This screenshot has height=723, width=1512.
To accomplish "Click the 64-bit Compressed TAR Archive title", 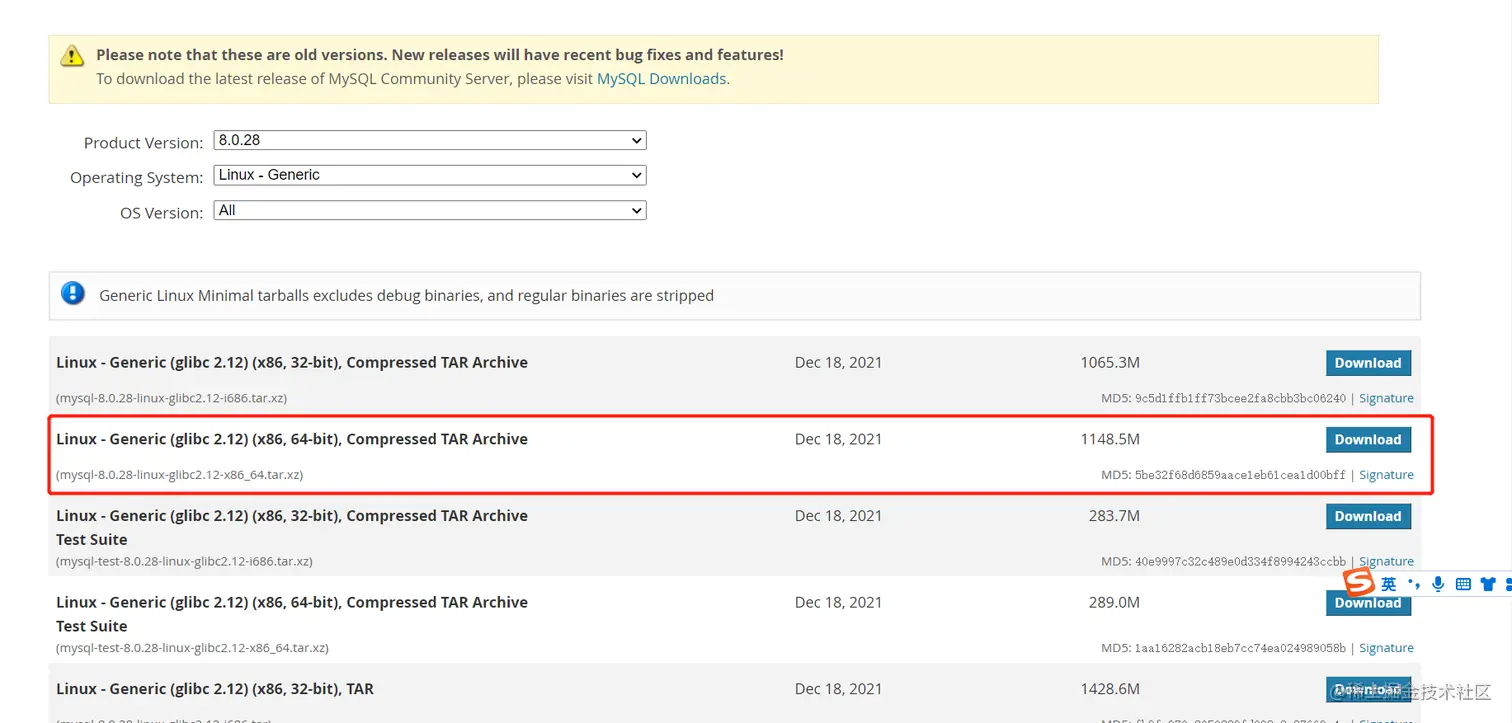I will 292,439.
